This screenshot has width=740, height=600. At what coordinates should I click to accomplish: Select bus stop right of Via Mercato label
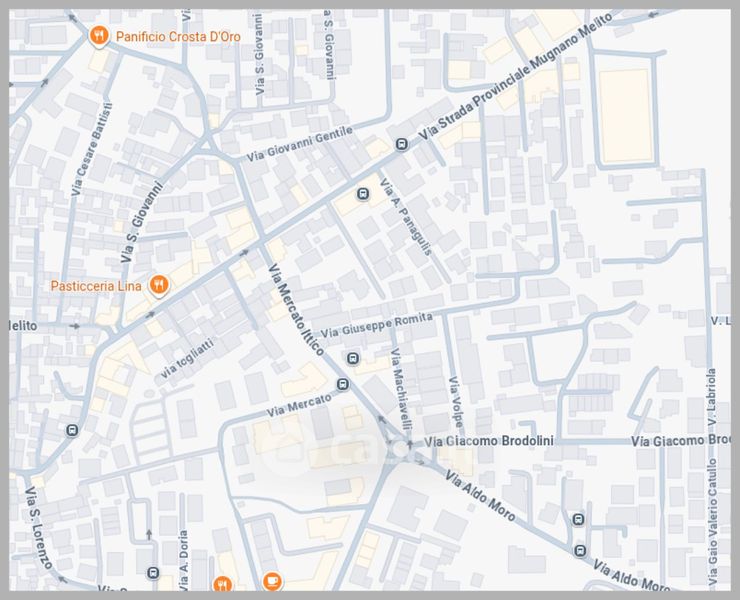click(x=344, y=384)
